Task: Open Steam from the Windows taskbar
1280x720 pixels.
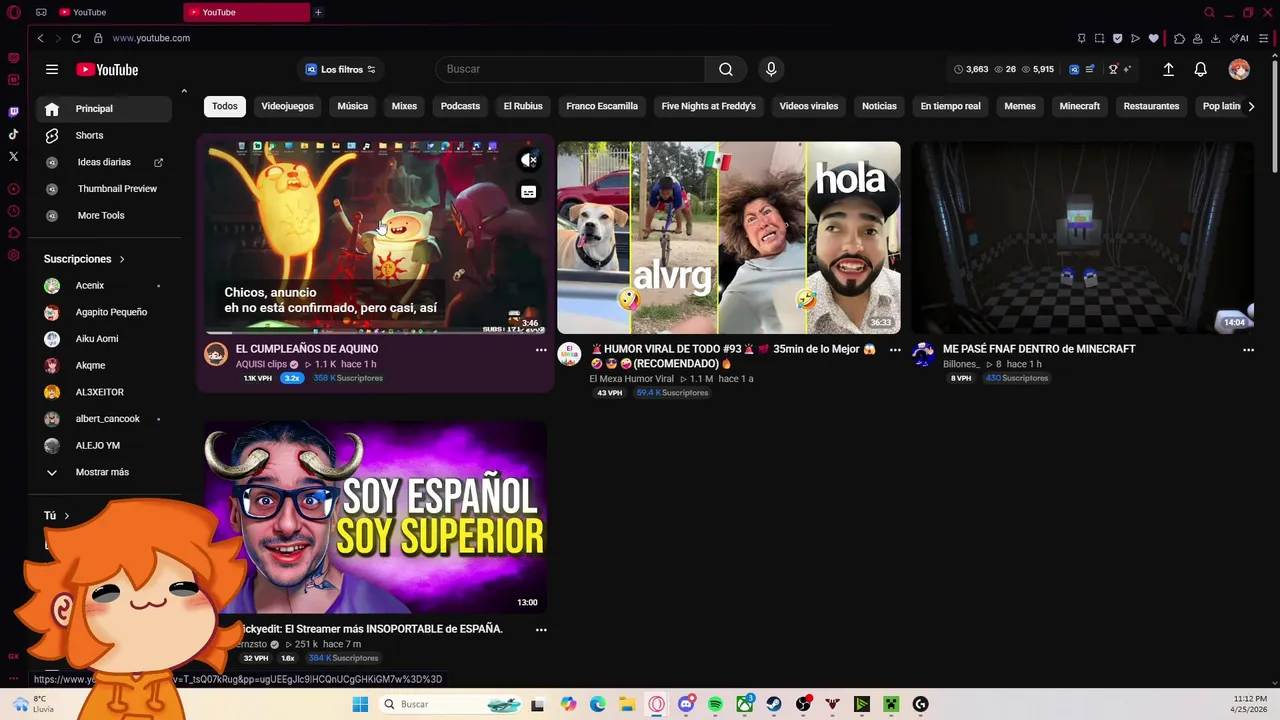Action: click(774, 705)
